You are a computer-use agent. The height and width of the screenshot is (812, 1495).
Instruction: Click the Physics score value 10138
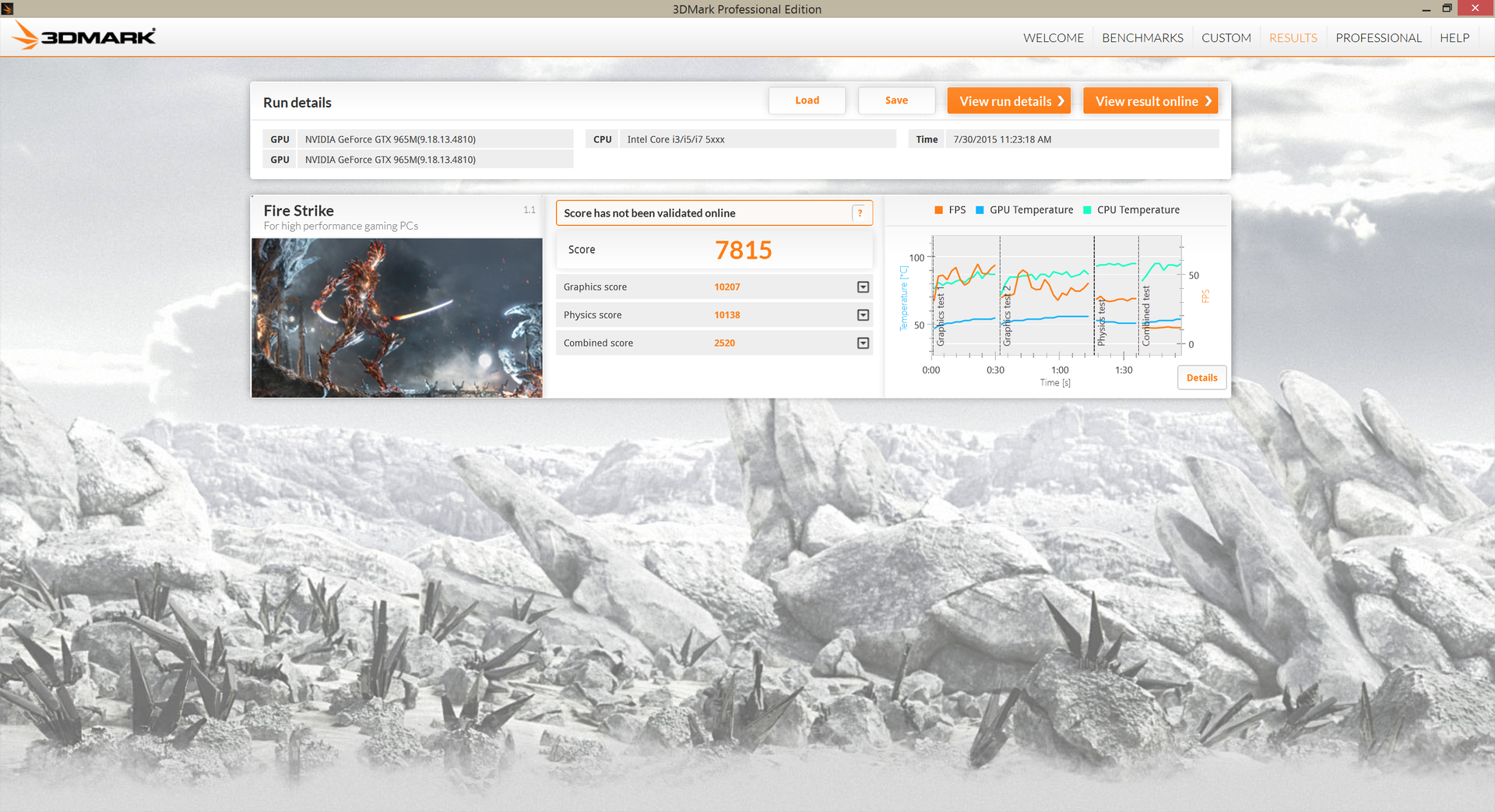tap(727, 315)
